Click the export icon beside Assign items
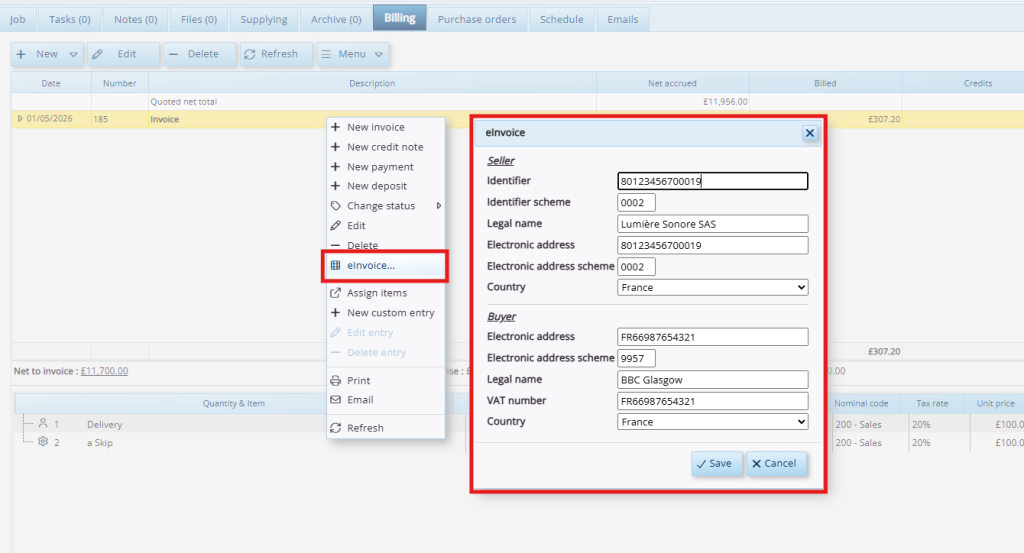1024x553 pixels. [x=335, y=292]
